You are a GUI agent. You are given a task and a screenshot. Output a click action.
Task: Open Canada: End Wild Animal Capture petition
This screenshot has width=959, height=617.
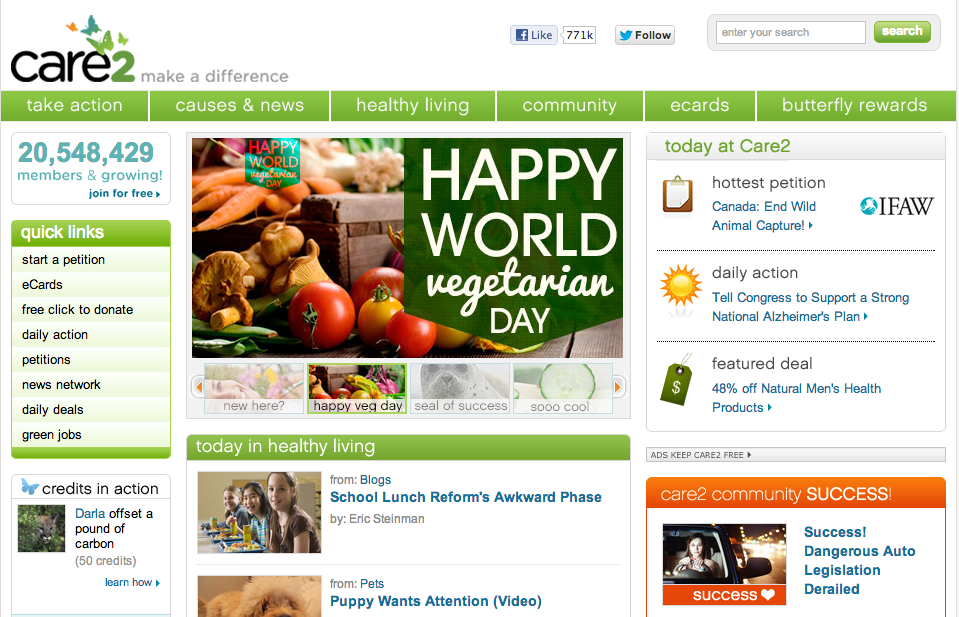click(x=763, y=216)
